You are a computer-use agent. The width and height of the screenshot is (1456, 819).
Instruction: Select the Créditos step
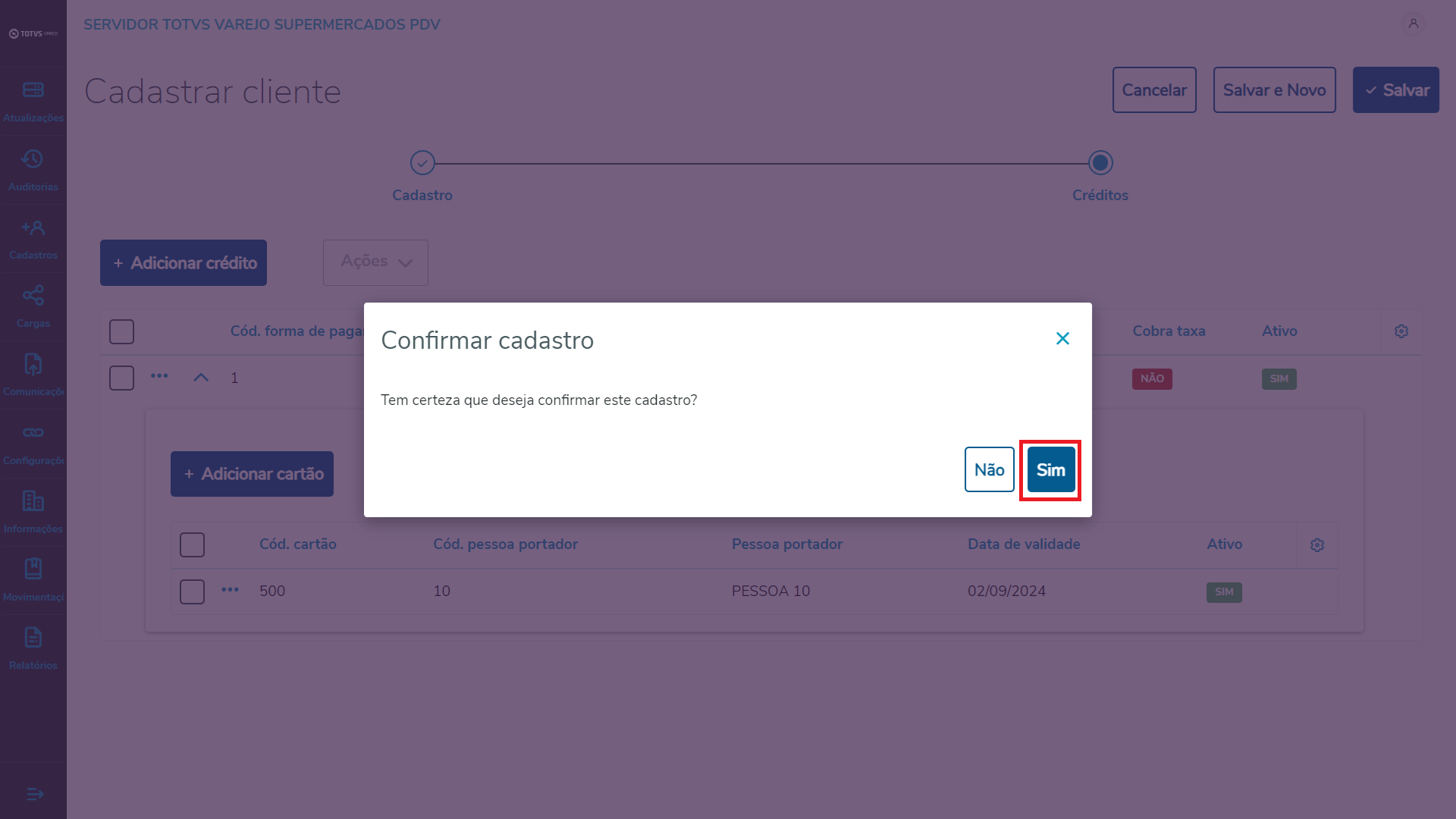click(x=1100, y=163)
